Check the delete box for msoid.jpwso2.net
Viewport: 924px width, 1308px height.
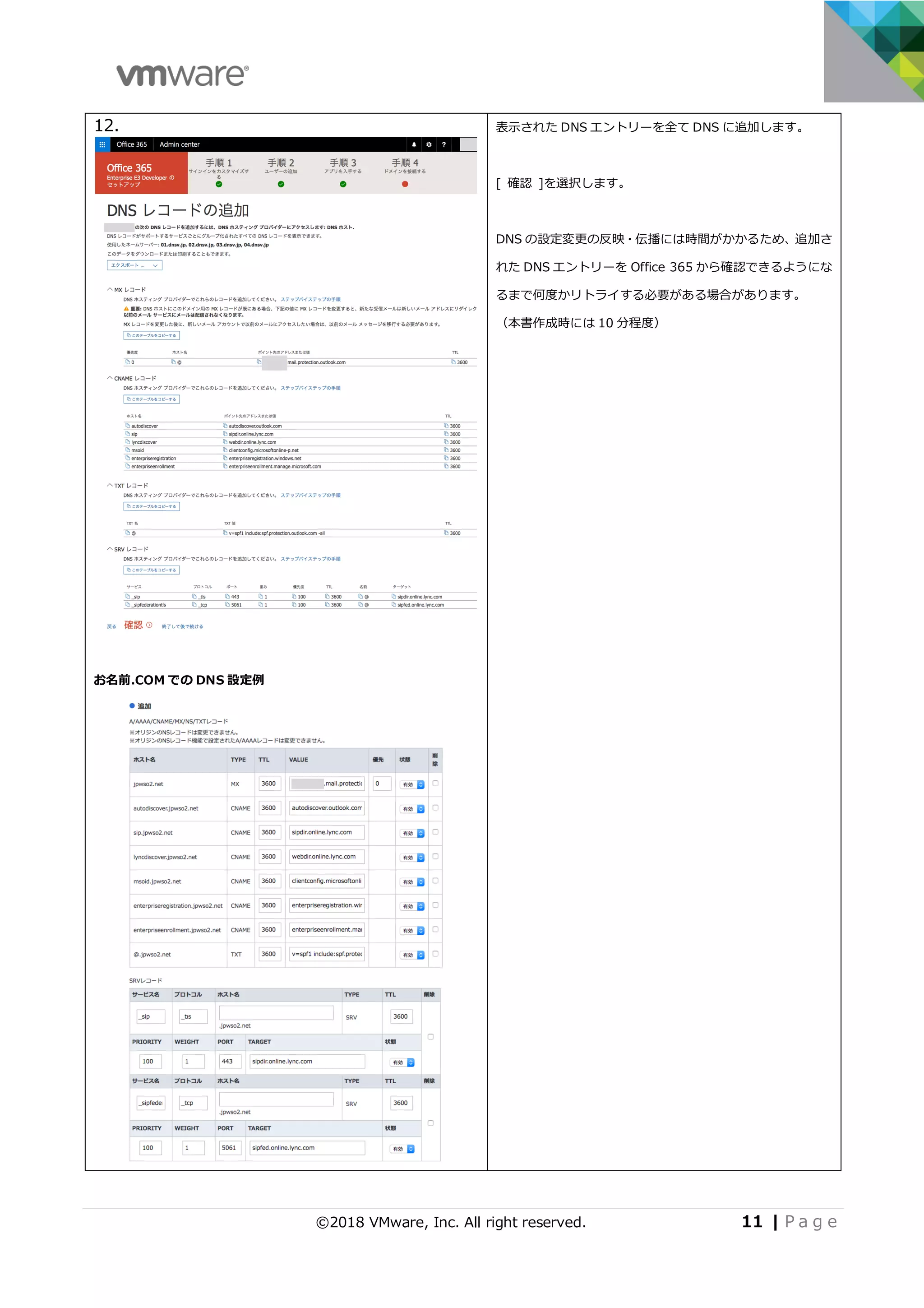click(435, 881)
